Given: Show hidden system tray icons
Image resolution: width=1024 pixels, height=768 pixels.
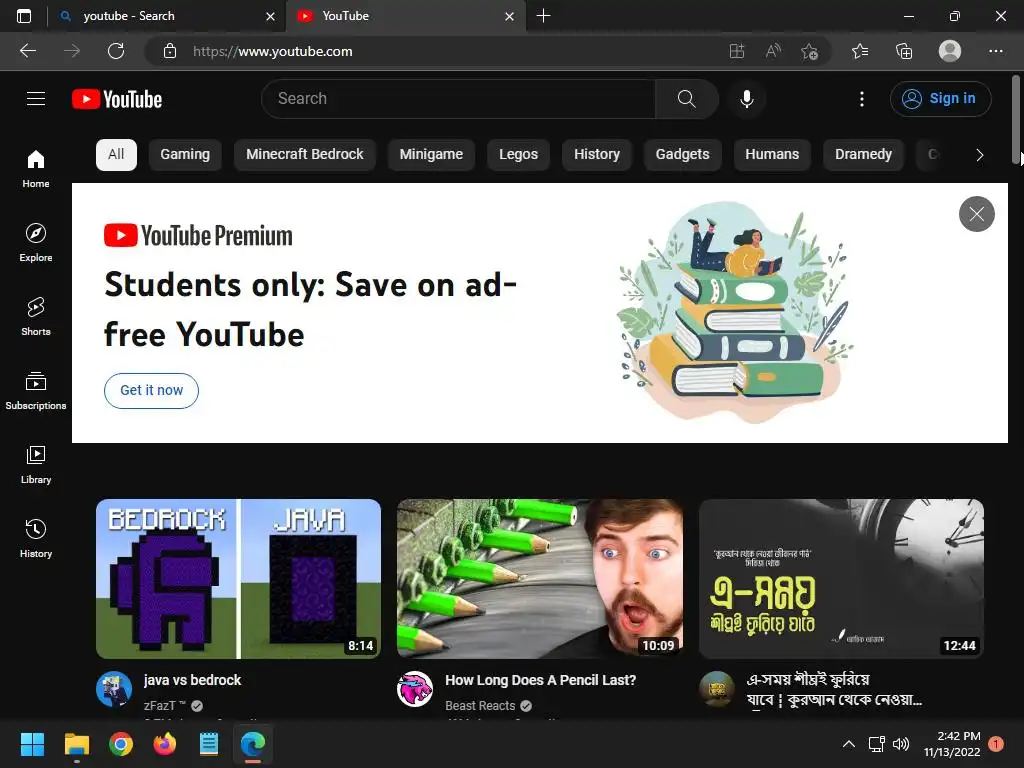Looking at the screenshot, I should [x=848, y=744].
